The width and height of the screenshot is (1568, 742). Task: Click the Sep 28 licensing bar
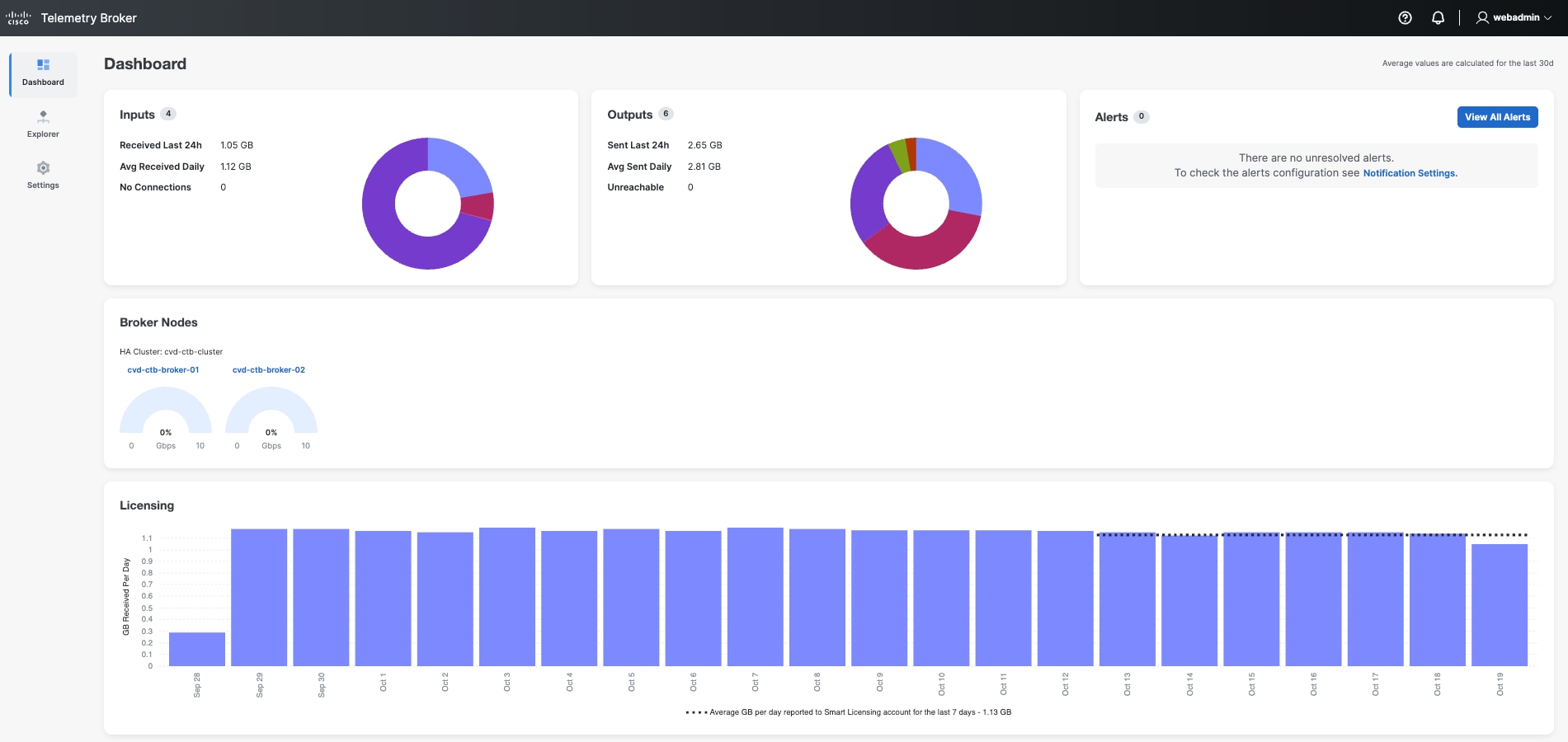pyautogui.click(x=197, y=649)
